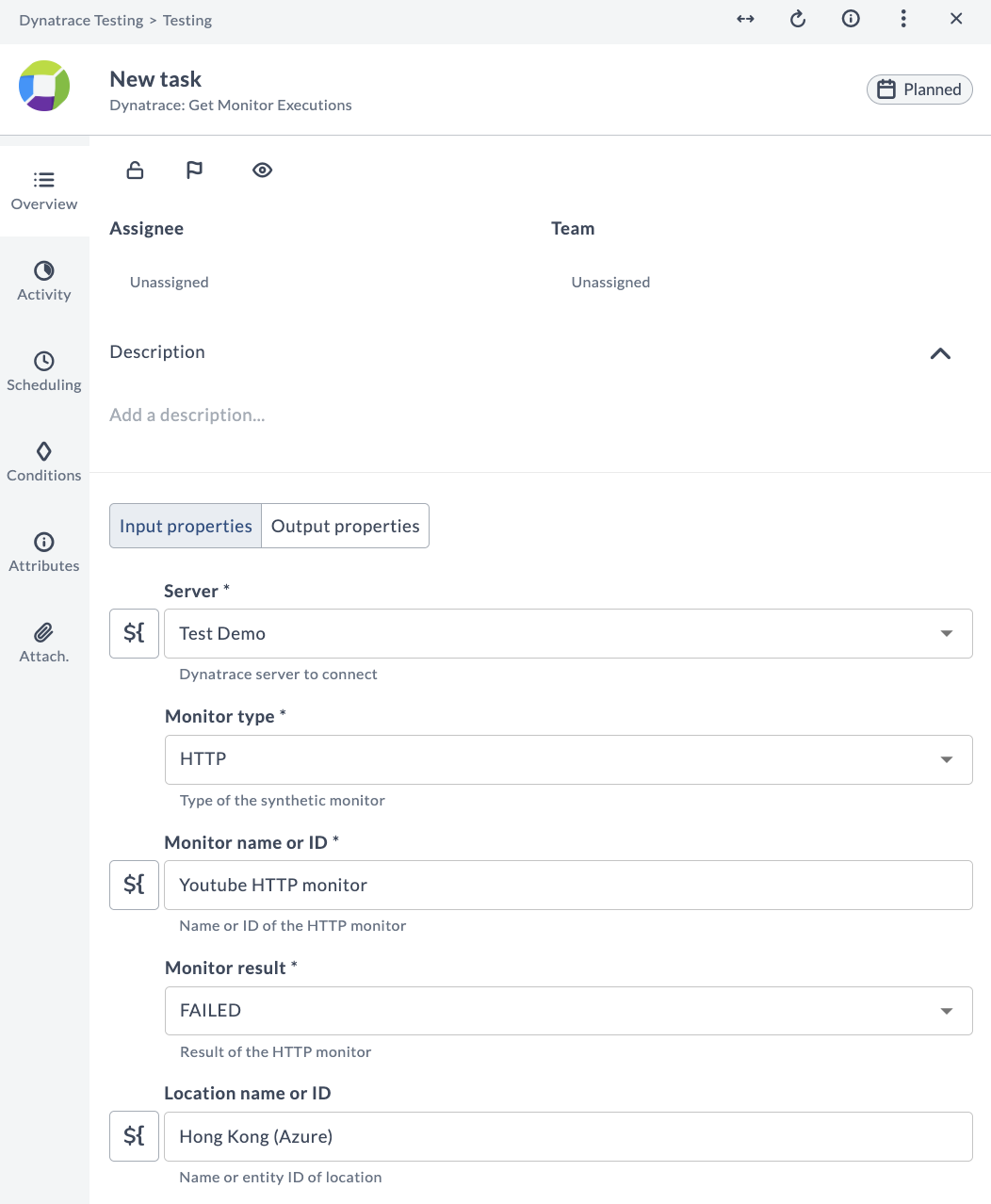
Task: Click subtitle Dynatrace: Get Monitor Executions
Action: click(231, 106)
